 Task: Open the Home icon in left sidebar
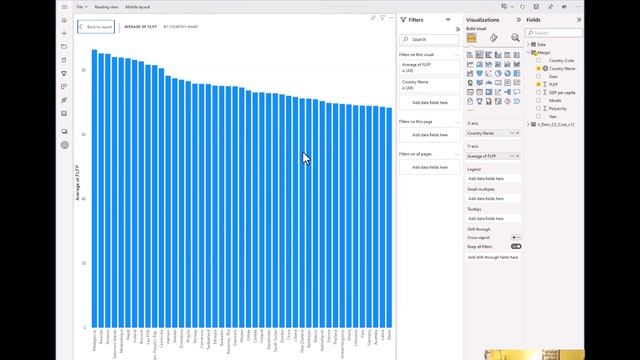point(64,20)
